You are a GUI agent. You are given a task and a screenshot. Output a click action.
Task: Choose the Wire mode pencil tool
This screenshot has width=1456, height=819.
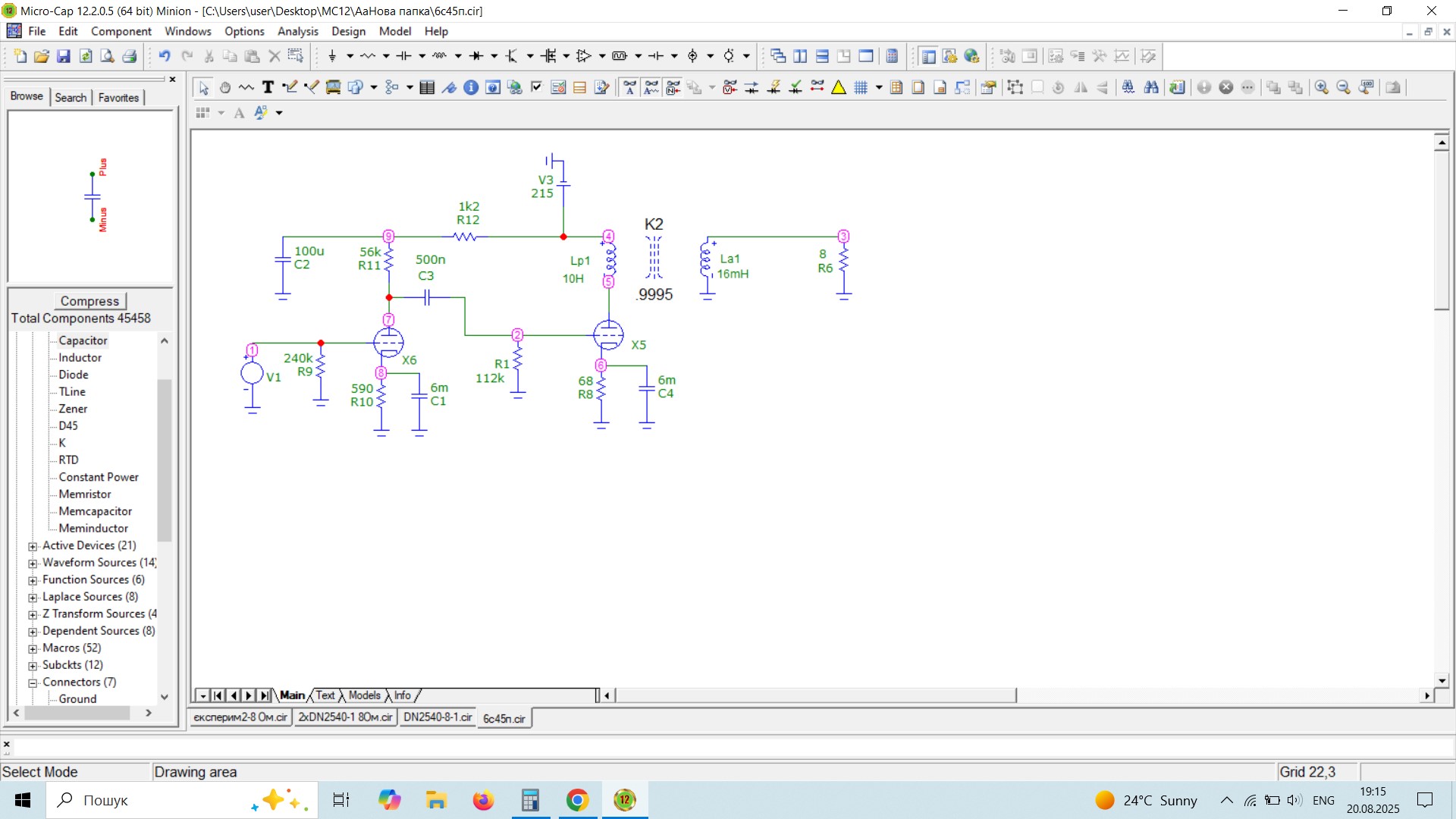(x=289, y=87)
